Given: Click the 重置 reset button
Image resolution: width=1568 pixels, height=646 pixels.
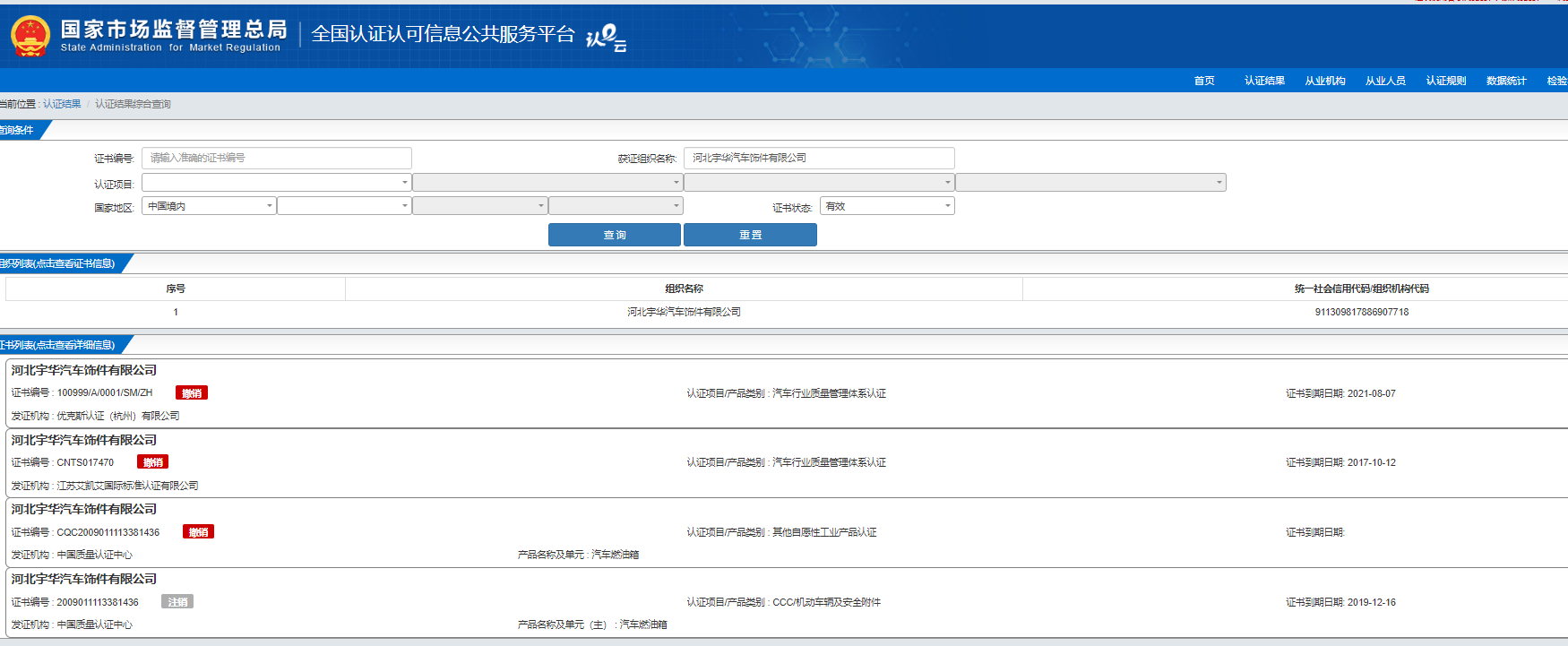Looking at the screenshot, I should tap(750, 235).
